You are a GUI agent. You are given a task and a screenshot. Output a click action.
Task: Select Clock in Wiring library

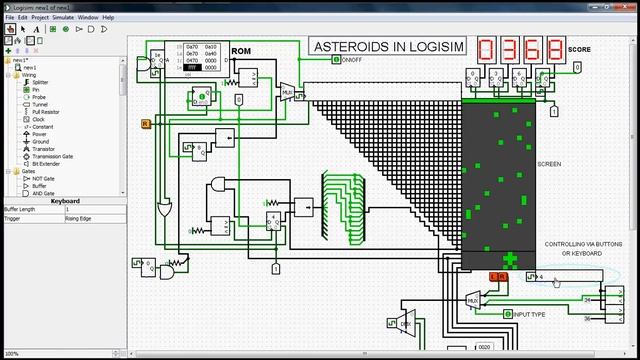pyautogui.click(x=38, y=119)
